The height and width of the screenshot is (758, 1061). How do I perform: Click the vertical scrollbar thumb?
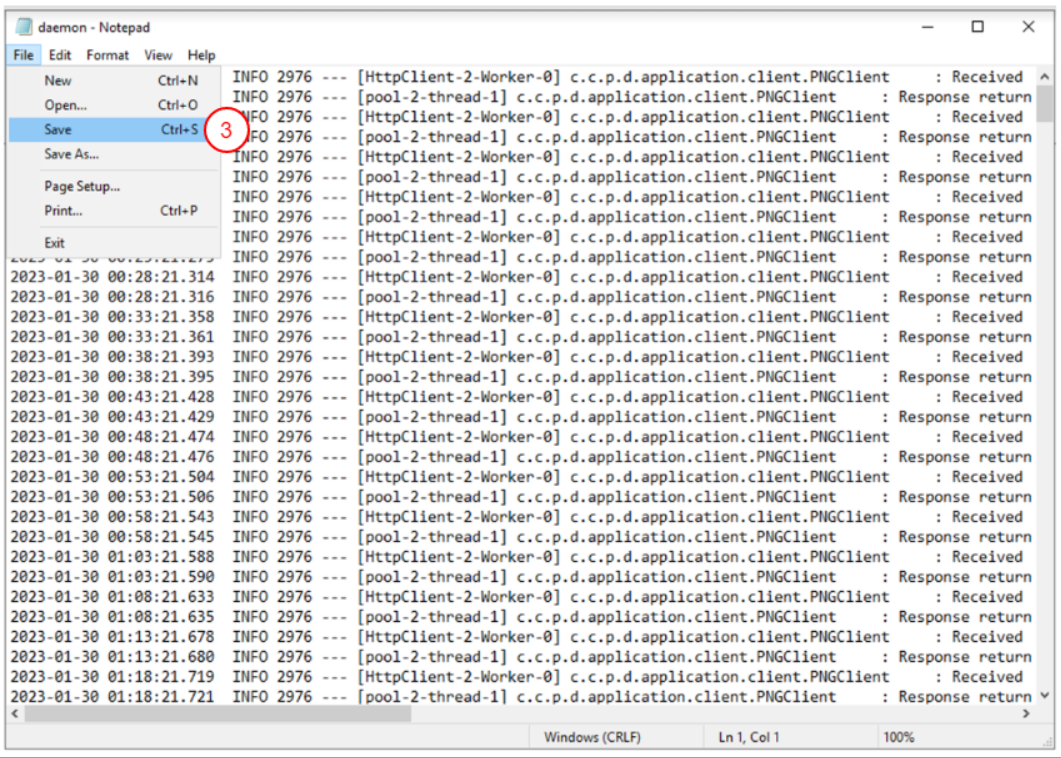point(1044,104)
